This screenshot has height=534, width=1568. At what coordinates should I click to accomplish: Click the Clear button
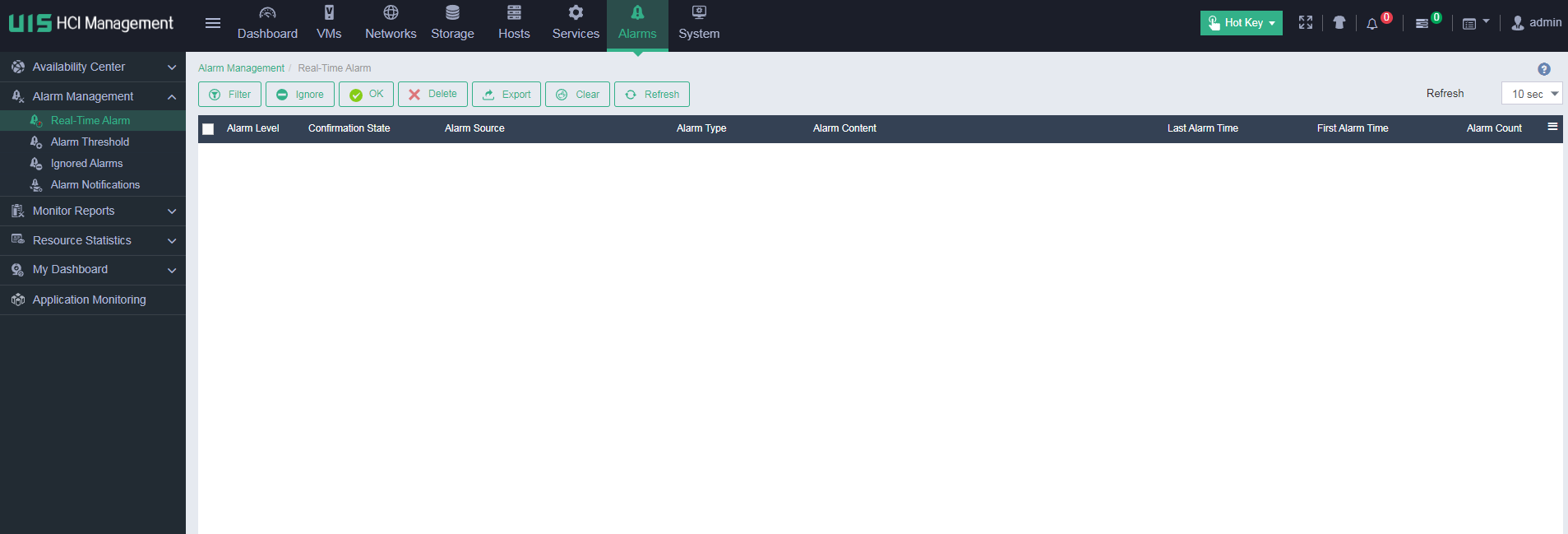pyautogui.click(x=577, y=95)
